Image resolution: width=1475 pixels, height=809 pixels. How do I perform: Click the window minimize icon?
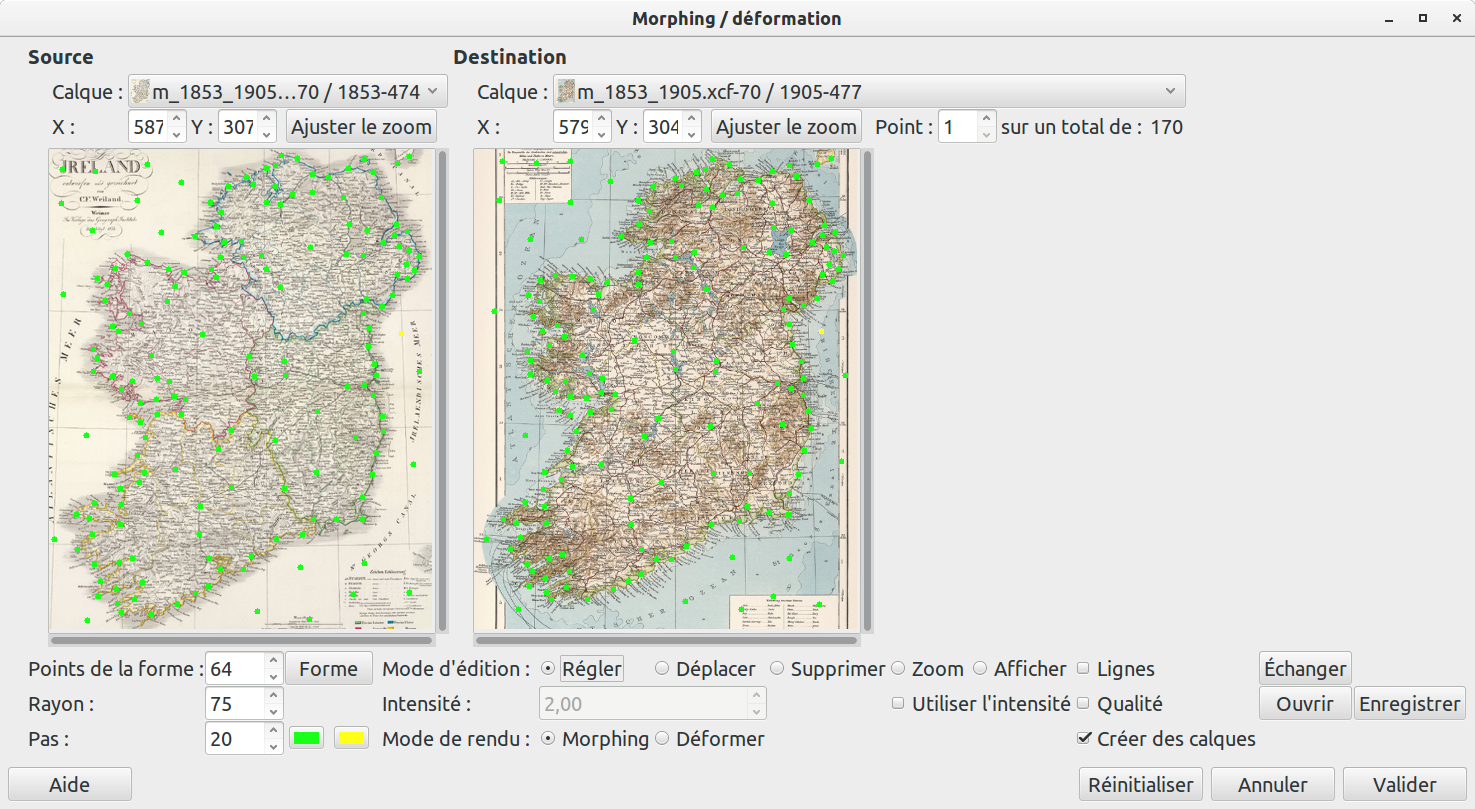[x=1391, y=19]
